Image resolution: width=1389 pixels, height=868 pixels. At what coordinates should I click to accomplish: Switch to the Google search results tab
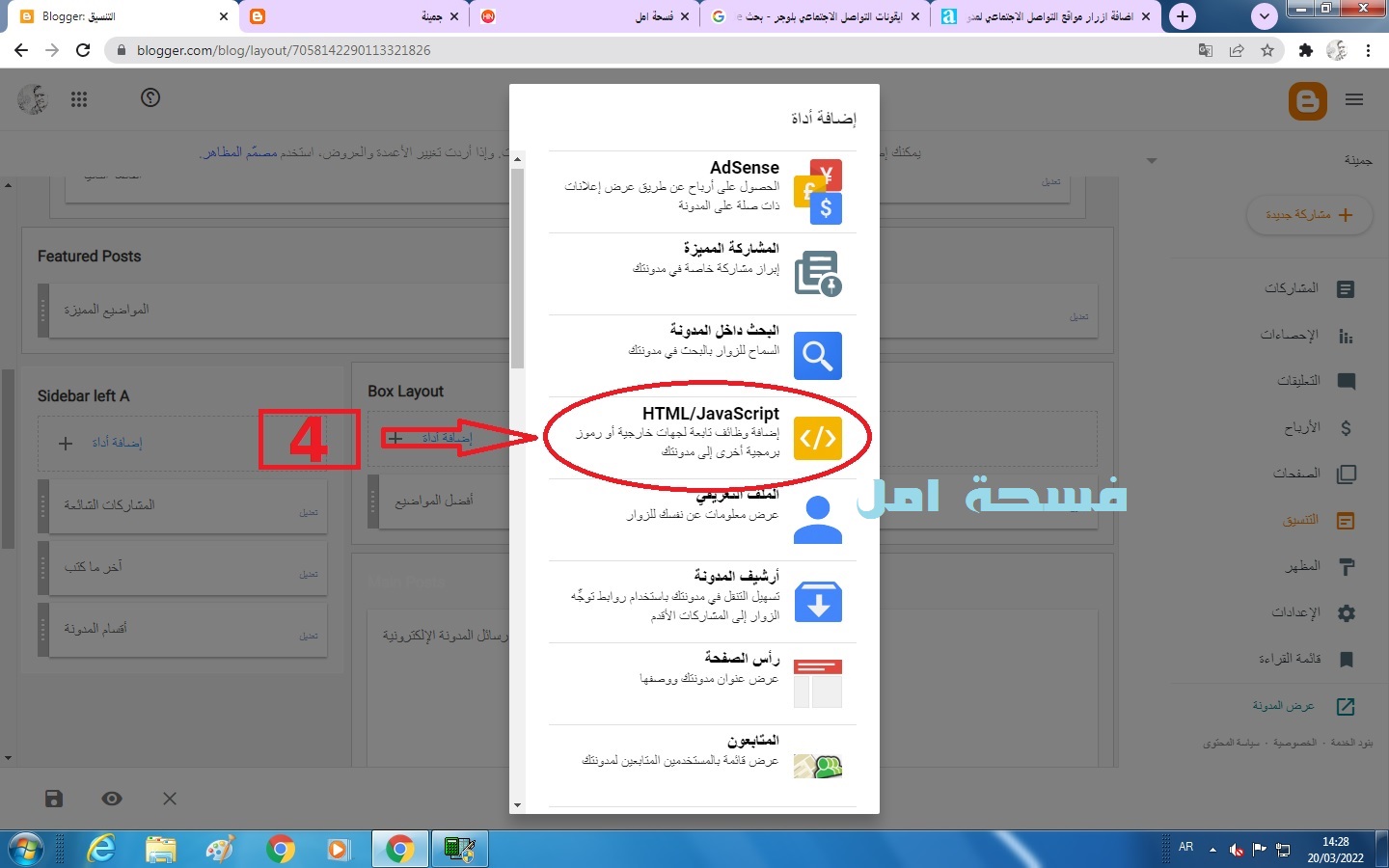[815, 16]
